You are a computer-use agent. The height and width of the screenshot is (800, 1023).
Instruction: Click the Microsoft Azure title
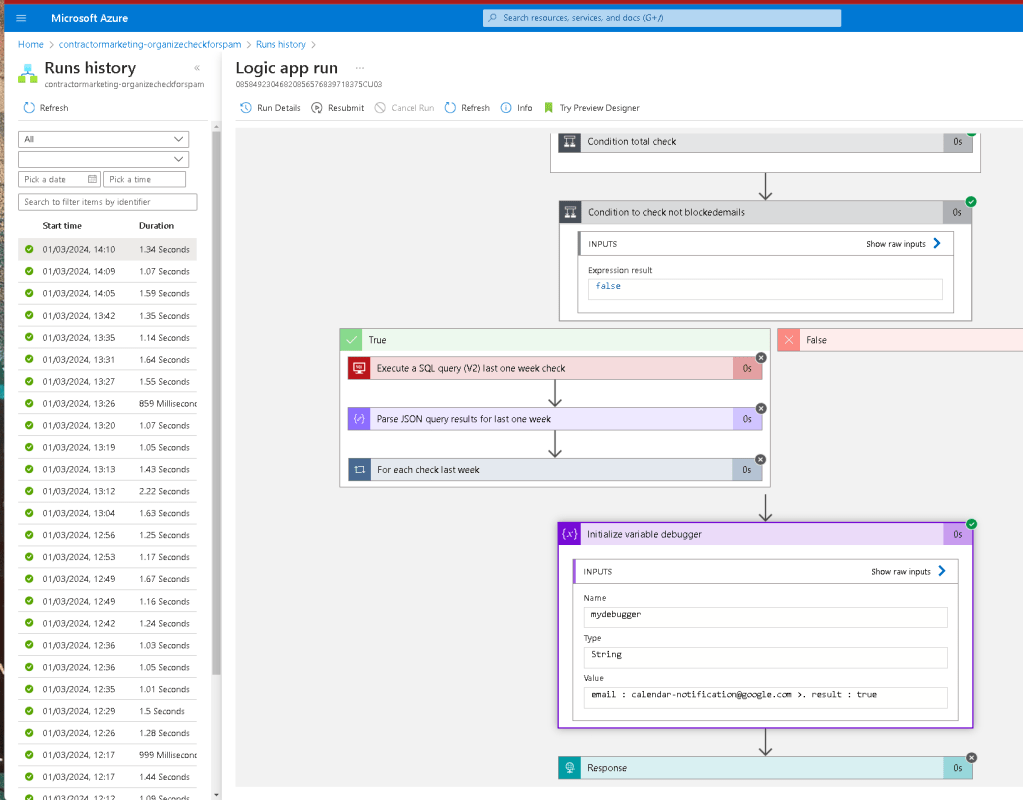tap(89, 18)
